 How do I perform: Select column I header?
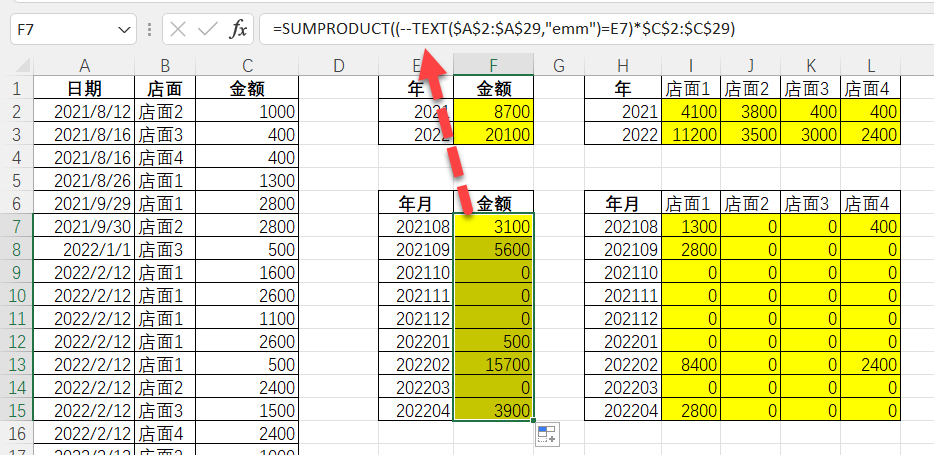pyautogui.click(x=691, y=66)
